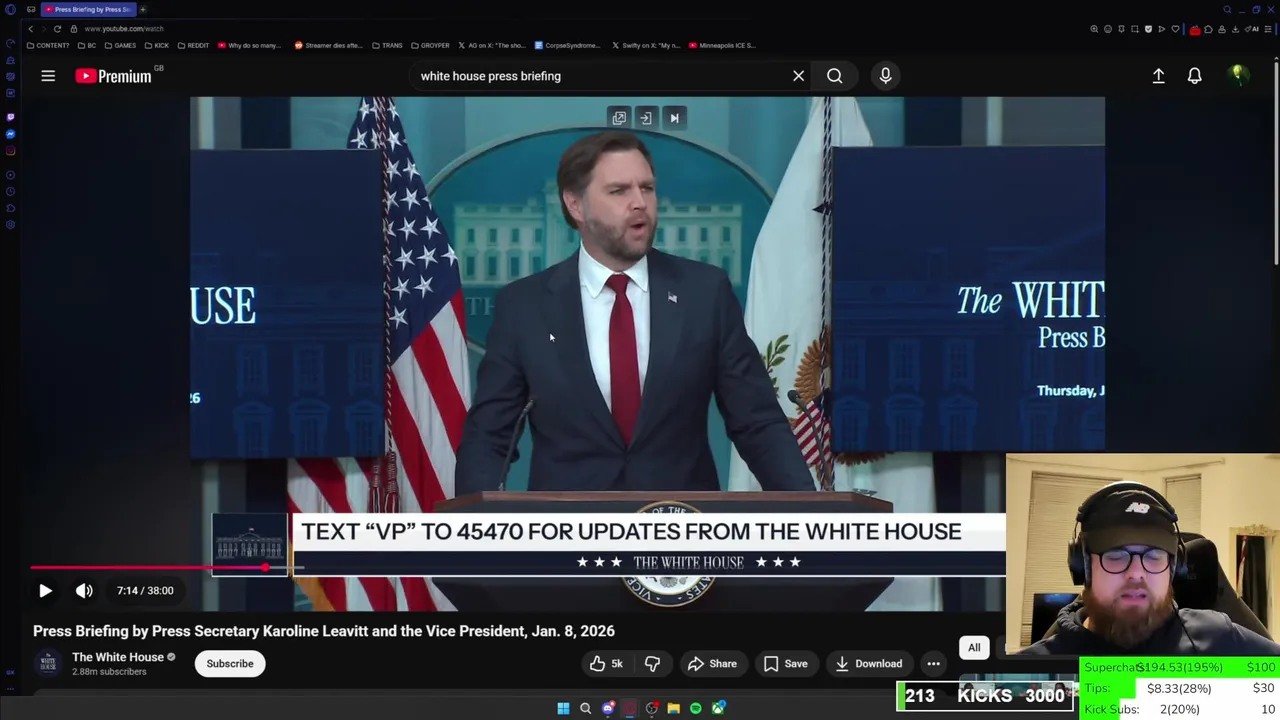The width and height of the screenshot is (1280, 720).
Task: Go back with browser back arrow
Action: (30, 29)
